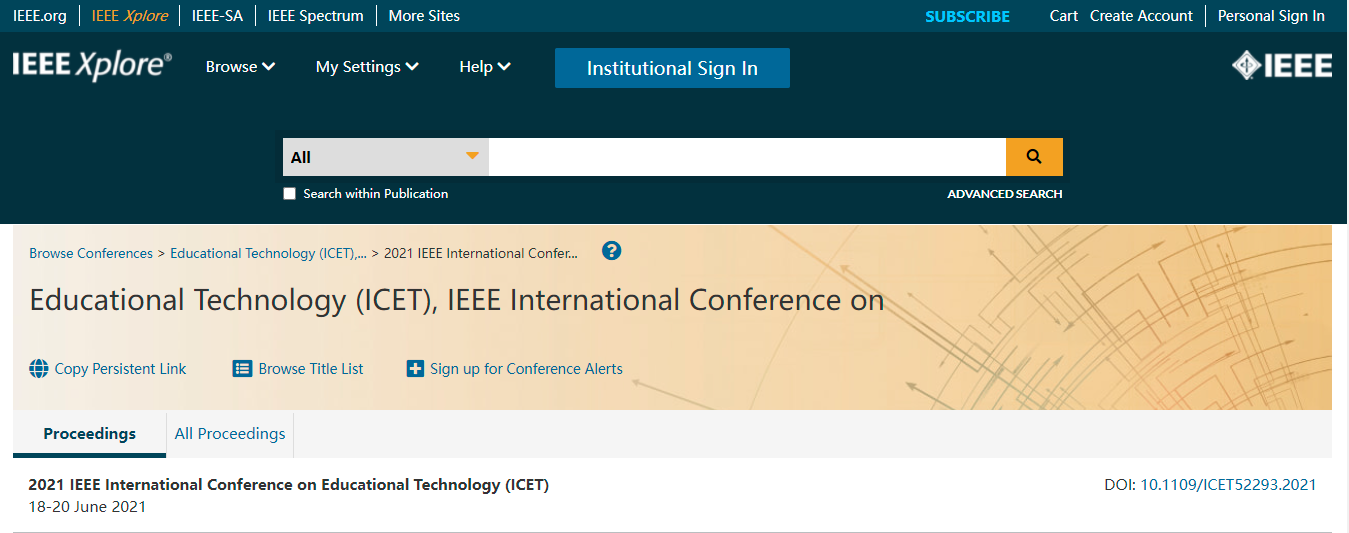Viewport: 1349px width, 533px height.
Task: Open Browse Title List link
Action: pyautogui.click(x=311, y=369)
